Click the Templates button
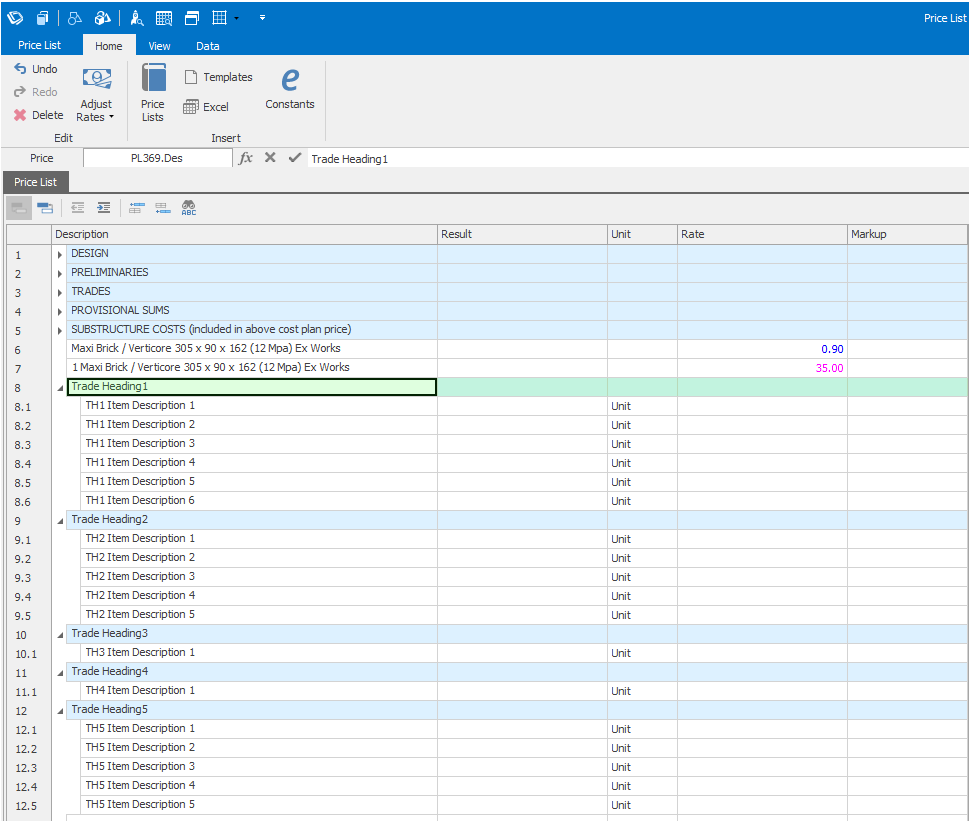Screen dimensions: 969x821 coord(218,76)
